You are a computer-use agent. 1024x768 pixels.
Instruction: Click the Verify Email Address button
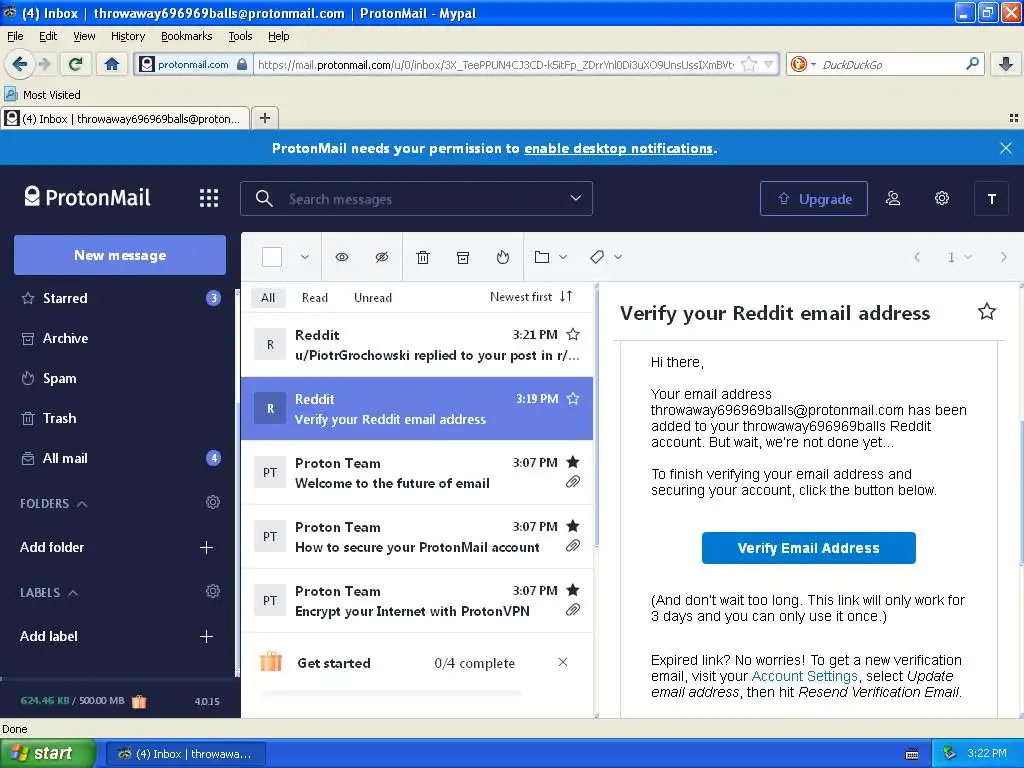click(x=808, y=548)
